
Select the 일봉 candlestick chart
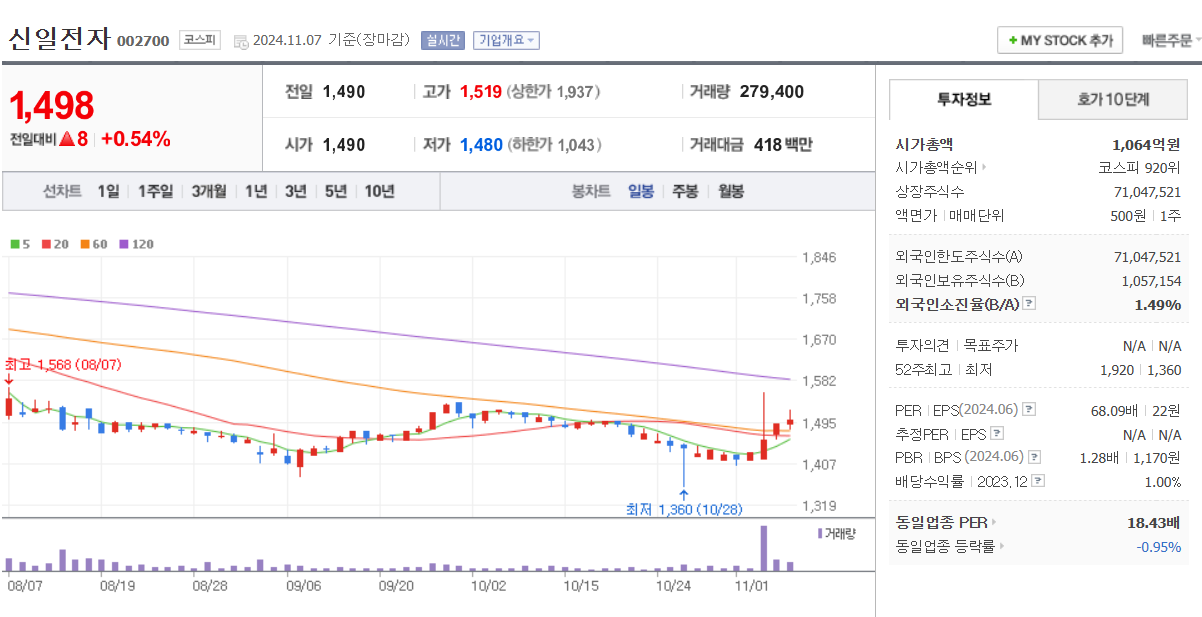pos(641,191)
